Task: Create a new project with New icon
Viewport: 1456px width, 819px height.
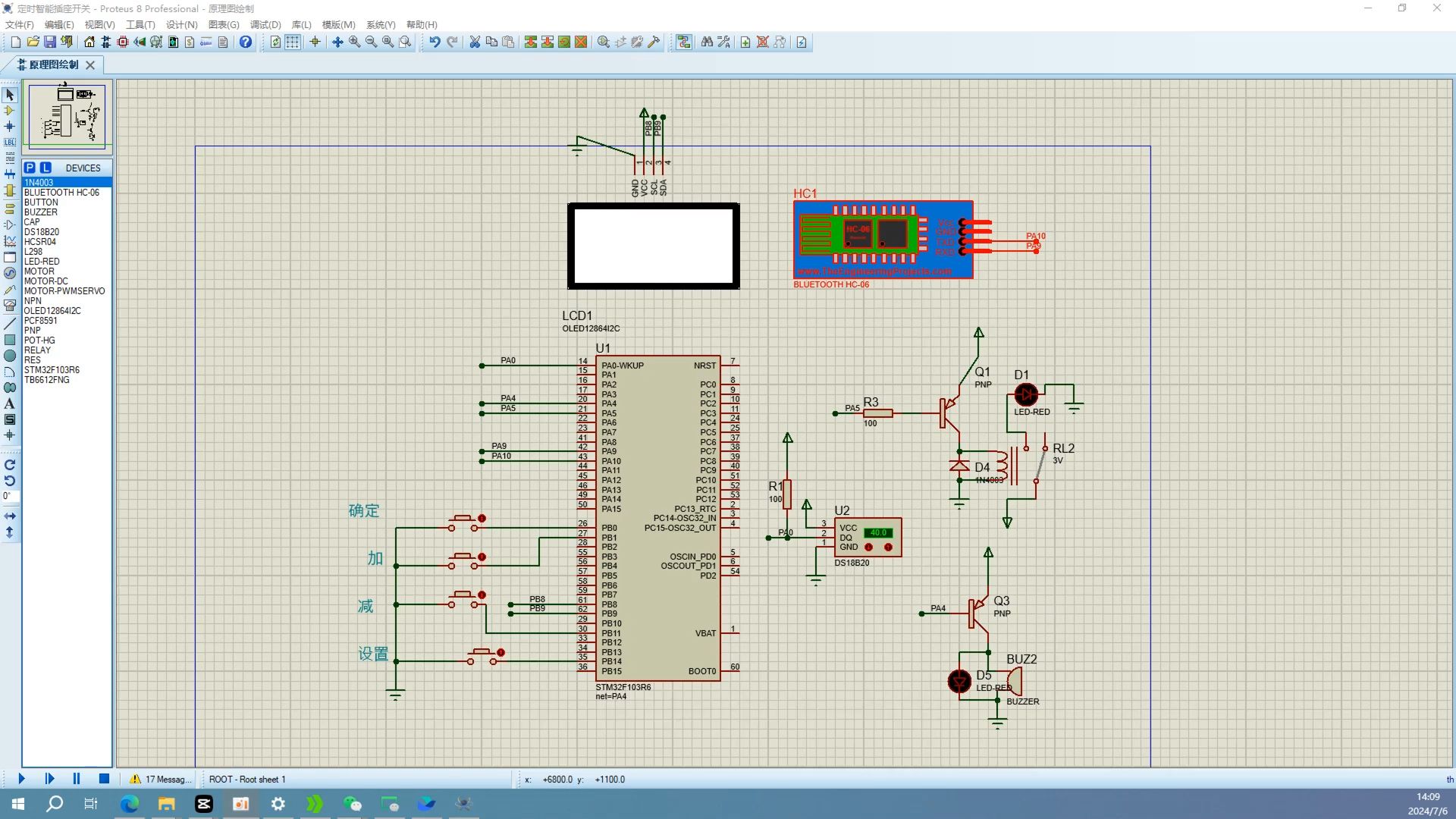Action: tap(15, 42)
